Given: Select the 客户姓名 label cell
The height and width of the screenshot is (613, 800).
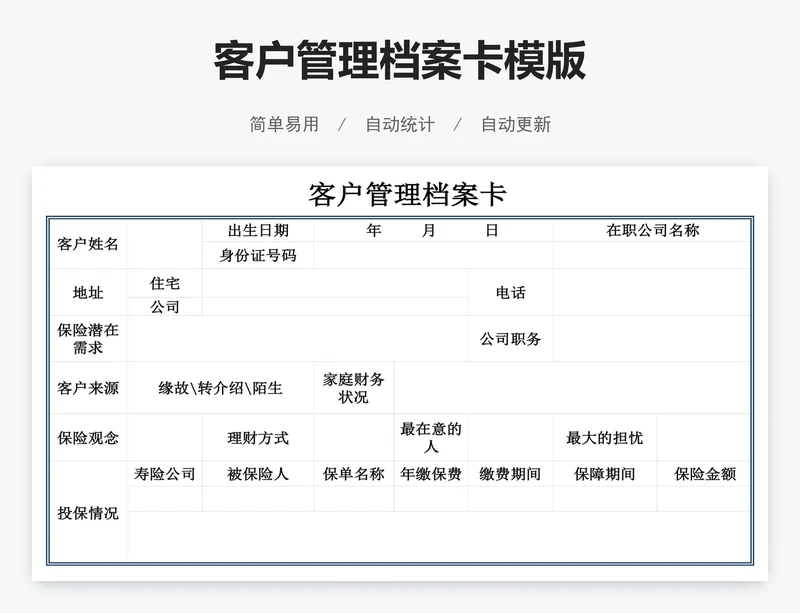Looking at the screenshot, I should 88,244.
